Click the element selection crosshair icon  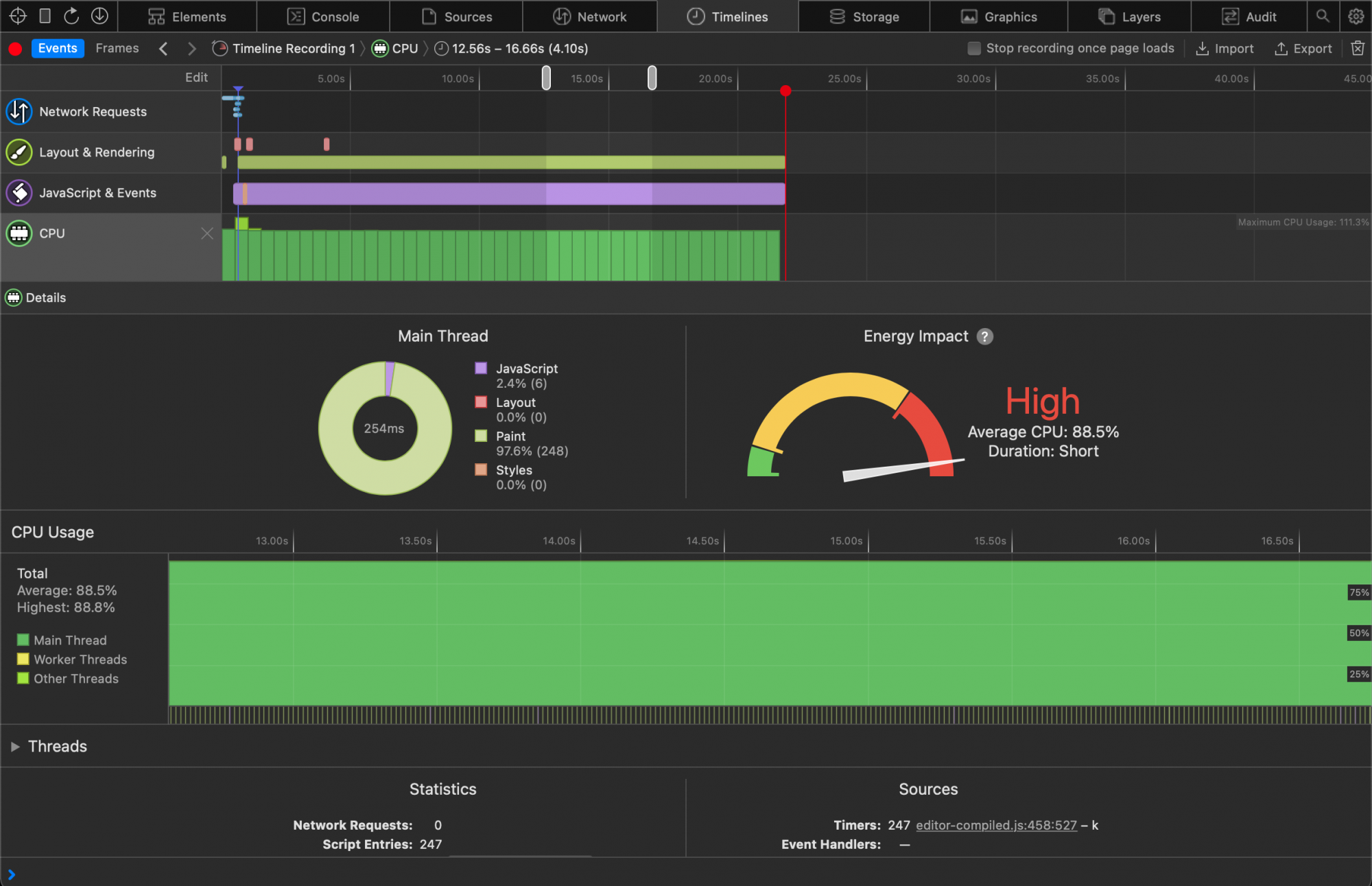coord(18,16)
